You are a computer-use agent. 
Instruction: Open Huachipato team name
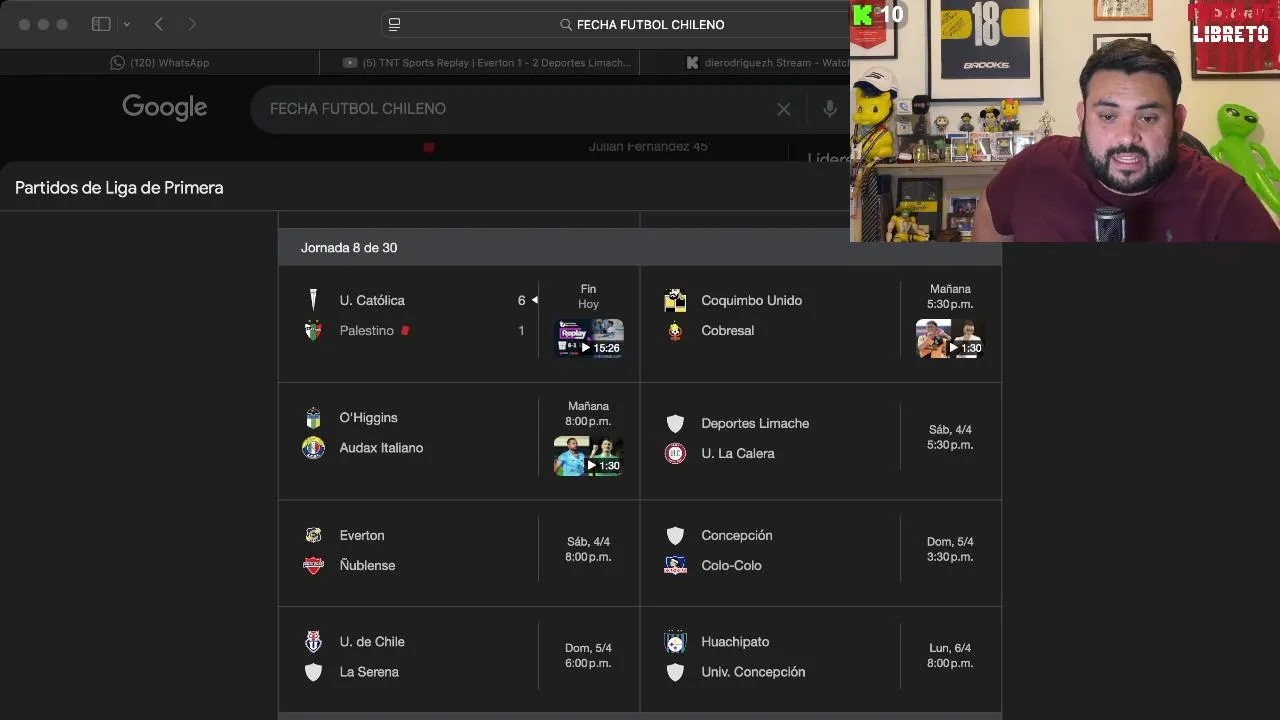(735, 642)
